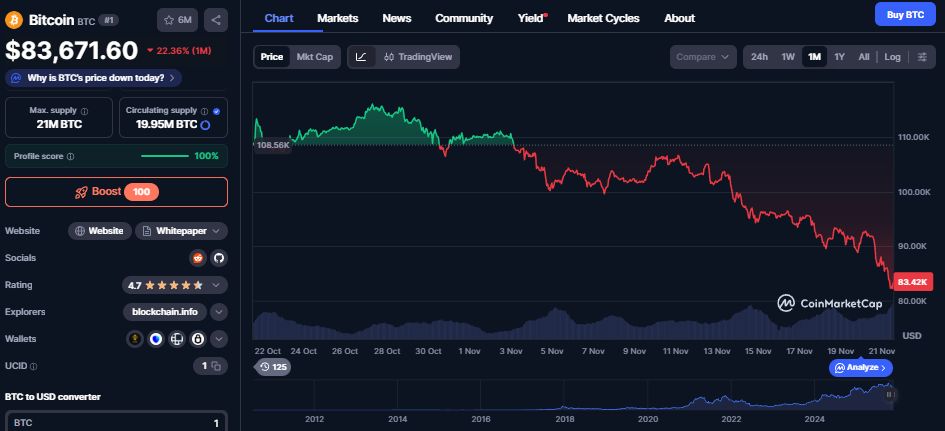
Task: Switch to the News tab
Action: (397, 18)
